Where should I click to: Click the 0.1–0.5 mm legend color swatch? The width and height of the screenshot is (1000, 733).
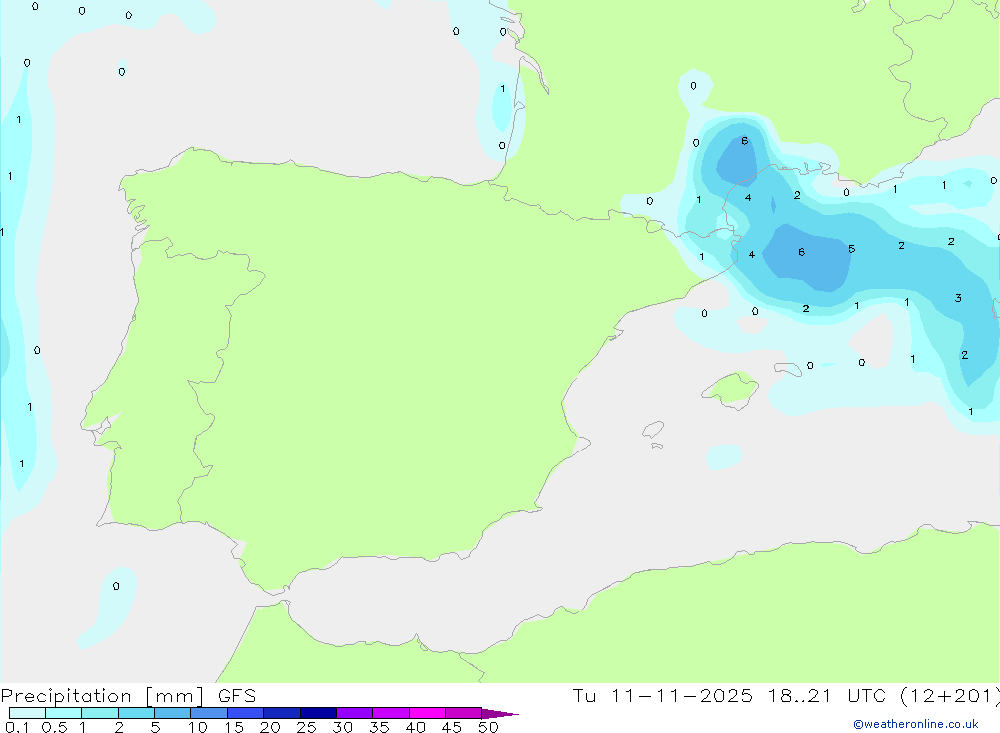pos(27,713)
